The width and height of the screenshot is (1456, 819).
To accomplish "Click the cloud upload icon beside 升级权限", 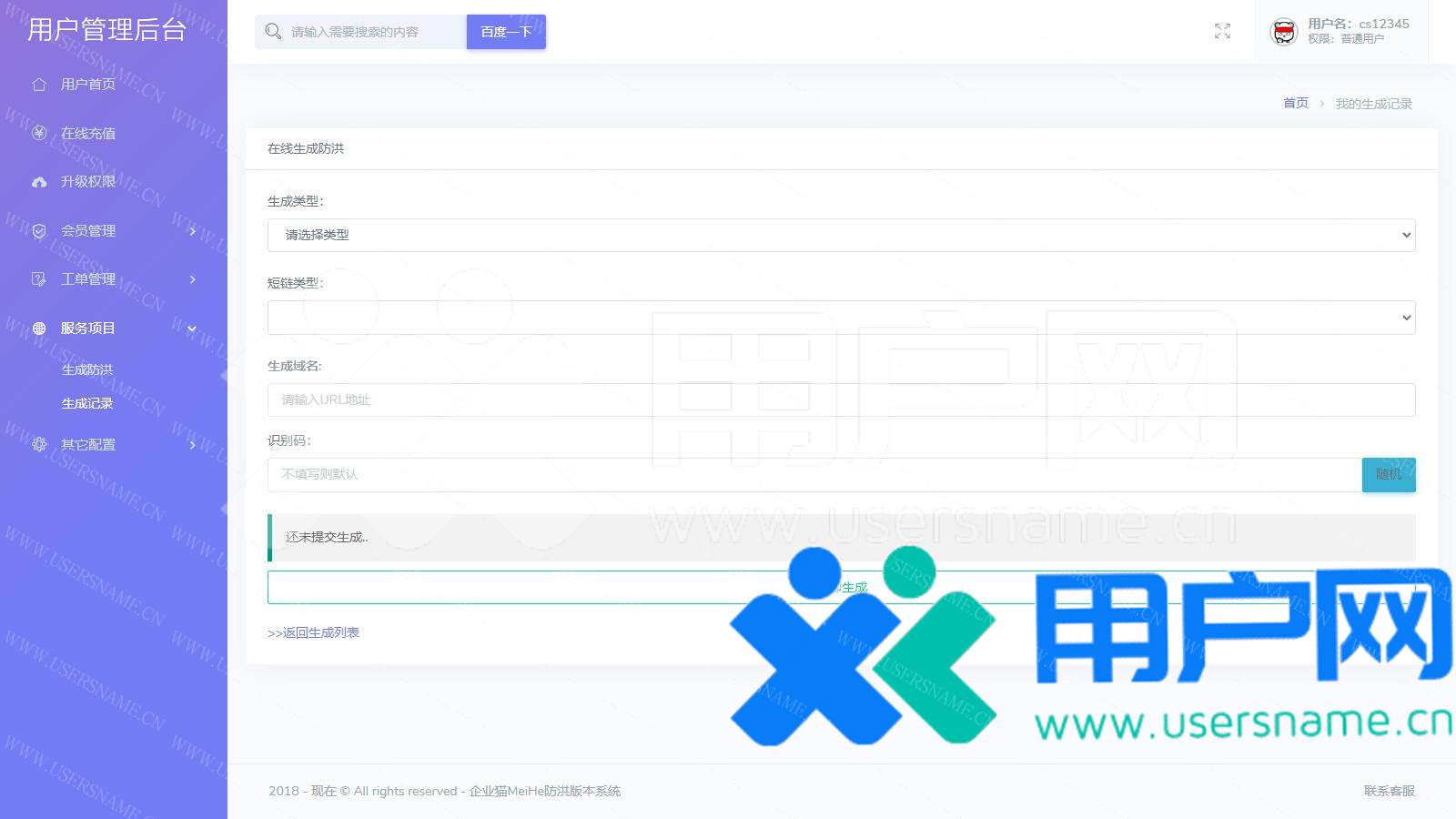I will click(39, 182).
